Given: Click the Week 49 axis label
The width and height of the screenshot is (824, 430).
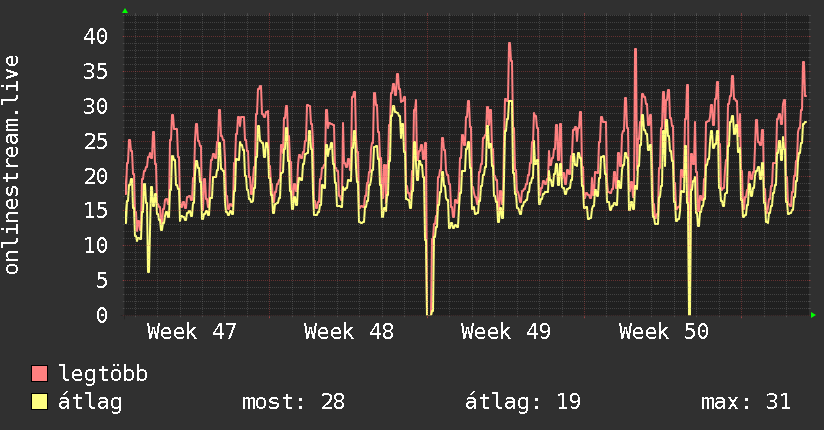Looking at the screenshot, I should pos(506,332).
